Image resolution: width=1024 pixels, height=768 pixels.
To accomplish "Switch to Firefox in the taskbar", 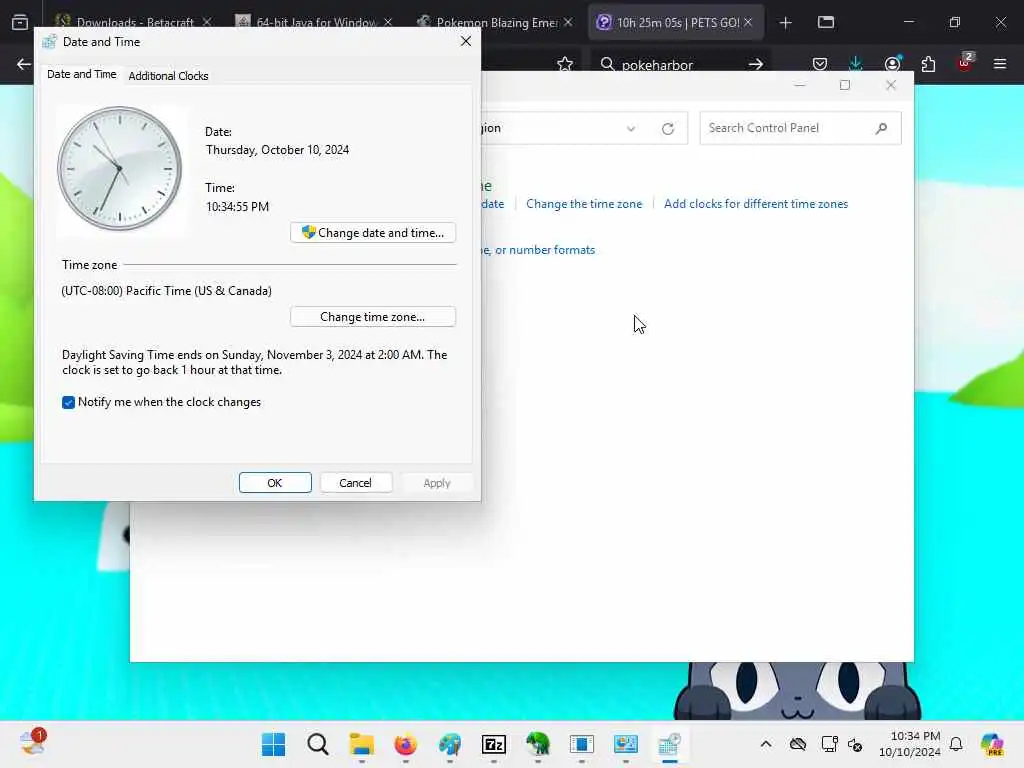I will click(406, 744).
